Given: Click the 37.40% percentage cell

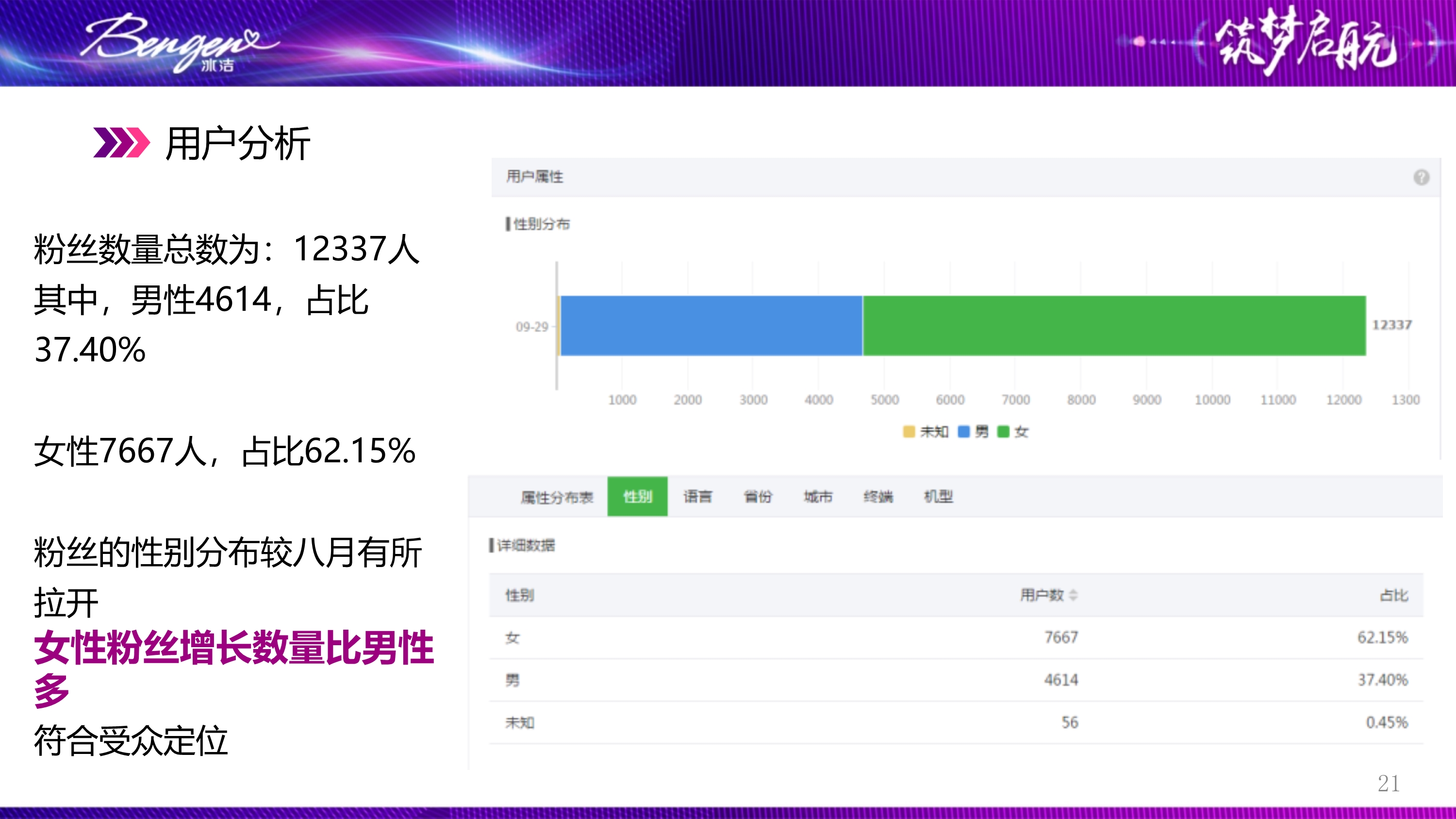Looking at the screenshot, I should [x=1383, y=680].
